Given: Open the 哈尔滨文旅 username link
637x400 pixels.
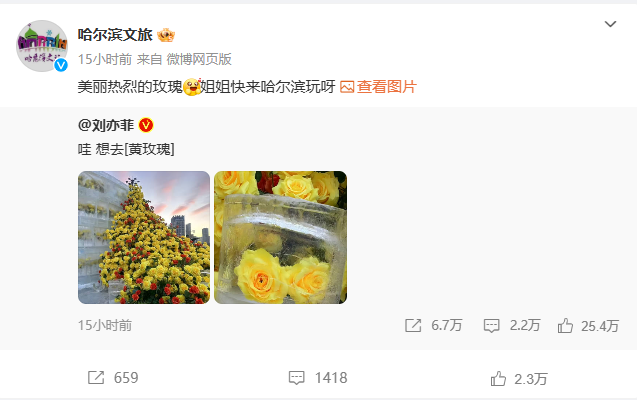Looking at the screenshot, I should [x=115, y=35].
